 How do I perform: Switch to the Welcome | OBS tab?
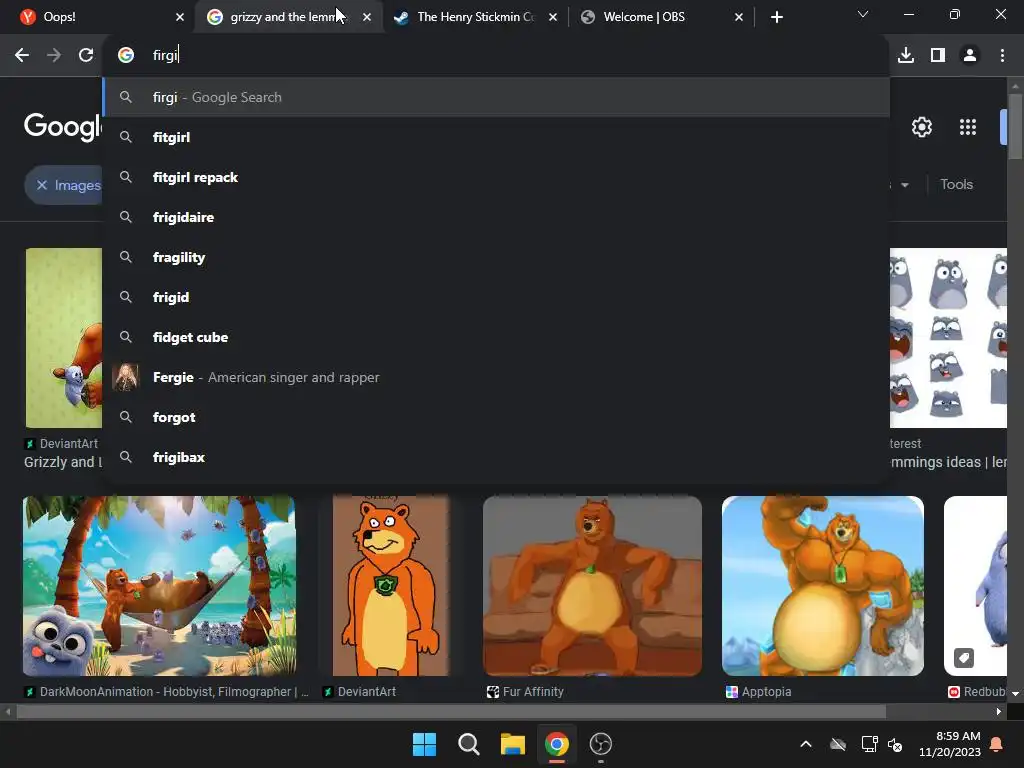(x=660, y=17)
